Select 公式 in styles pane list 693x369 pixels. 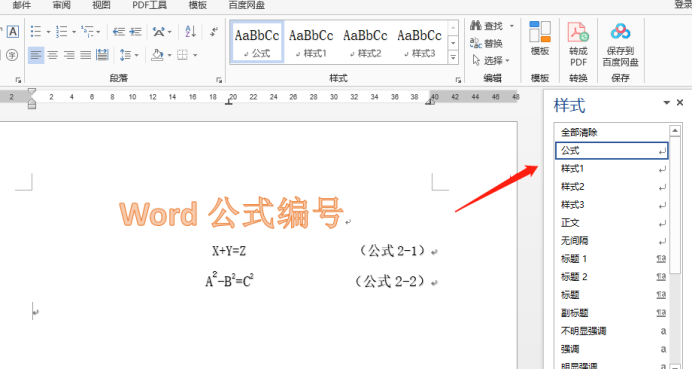pos(612,150)
